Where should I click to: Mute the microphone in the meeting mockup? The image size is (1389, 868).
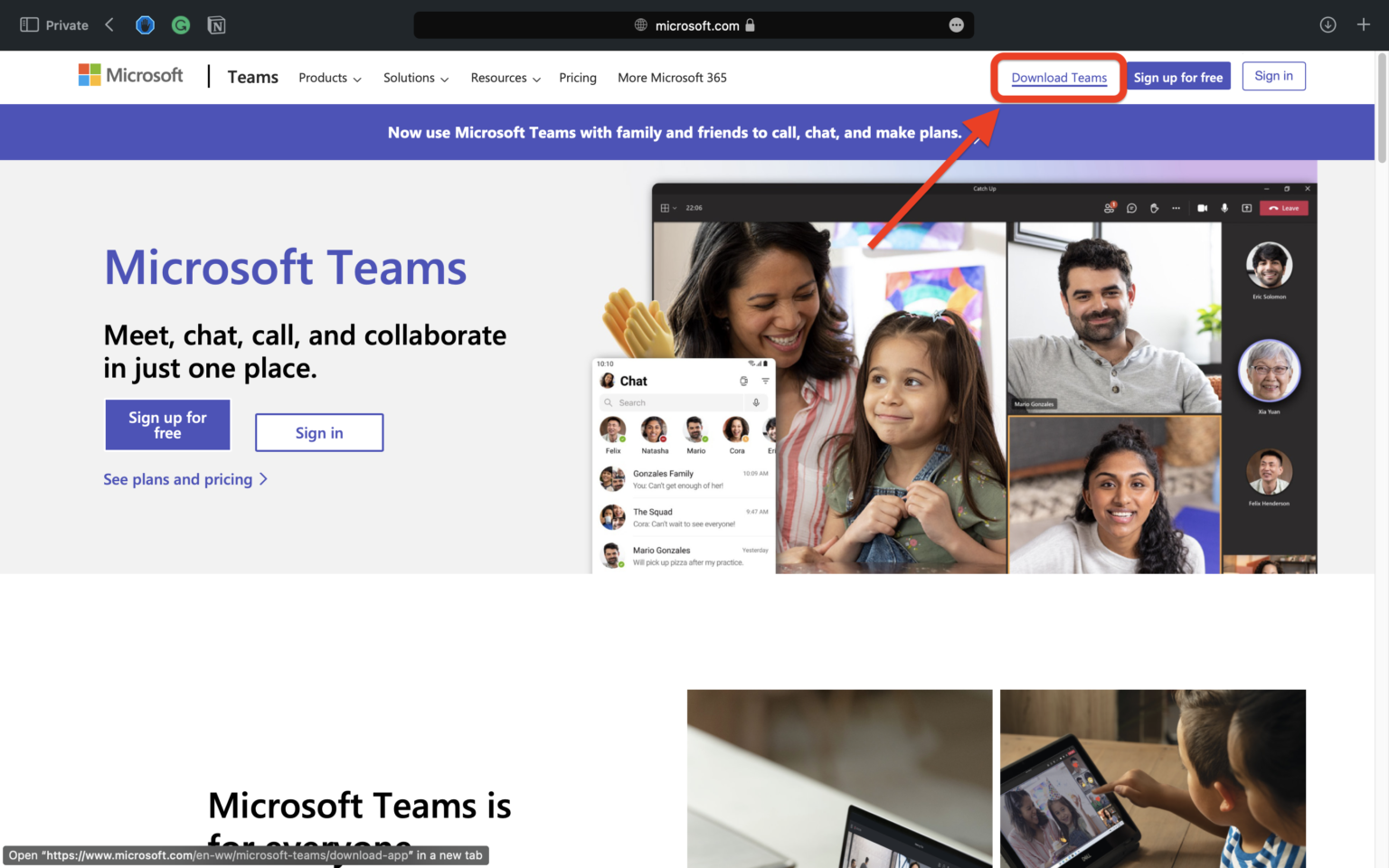pyautogui.click(x=1224, y=208)
